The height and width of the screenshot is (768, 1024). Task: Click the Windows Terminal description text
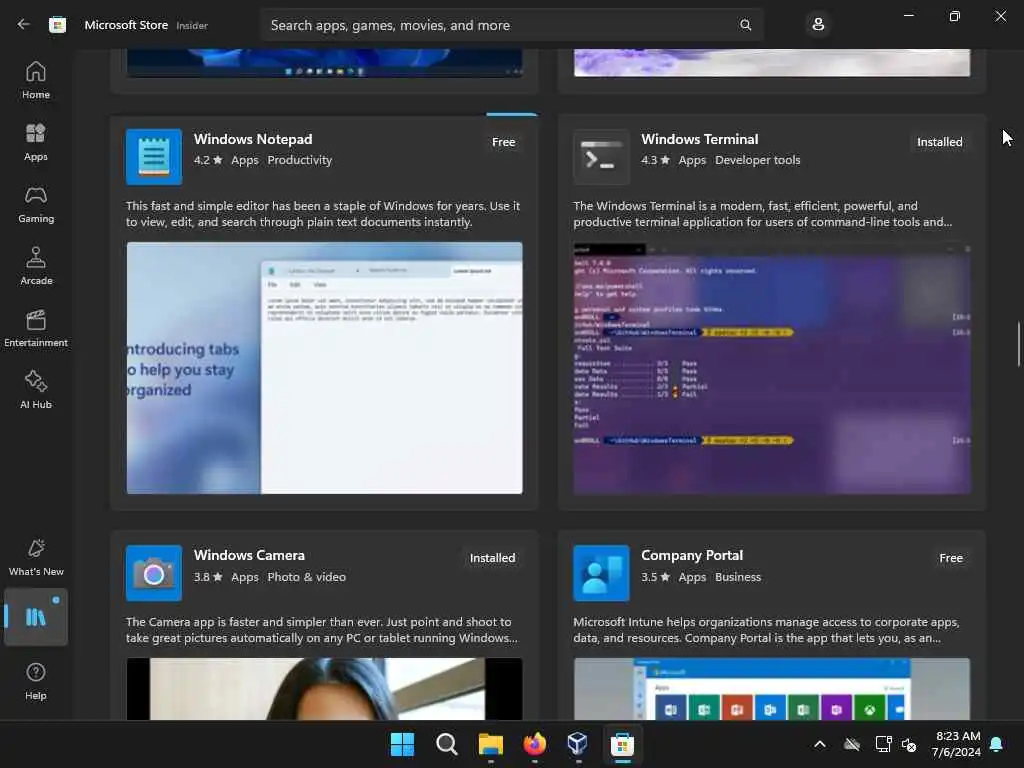[763, 214]
